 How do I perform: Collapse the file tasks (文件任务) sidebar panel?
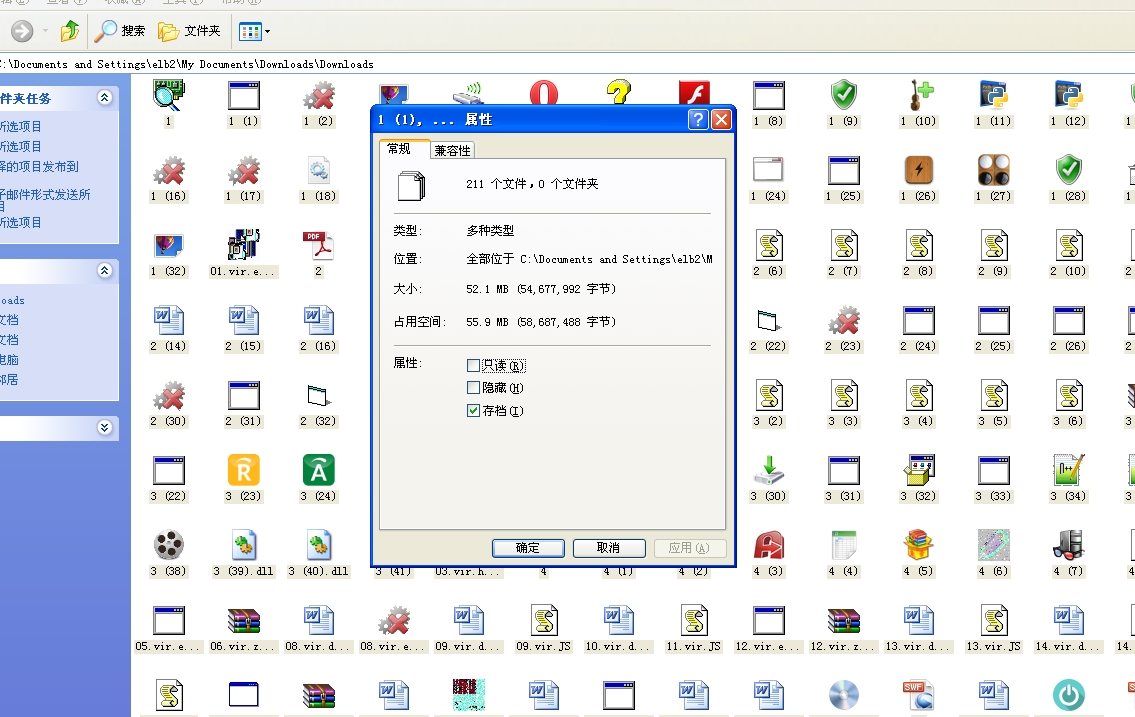[105, 98]
